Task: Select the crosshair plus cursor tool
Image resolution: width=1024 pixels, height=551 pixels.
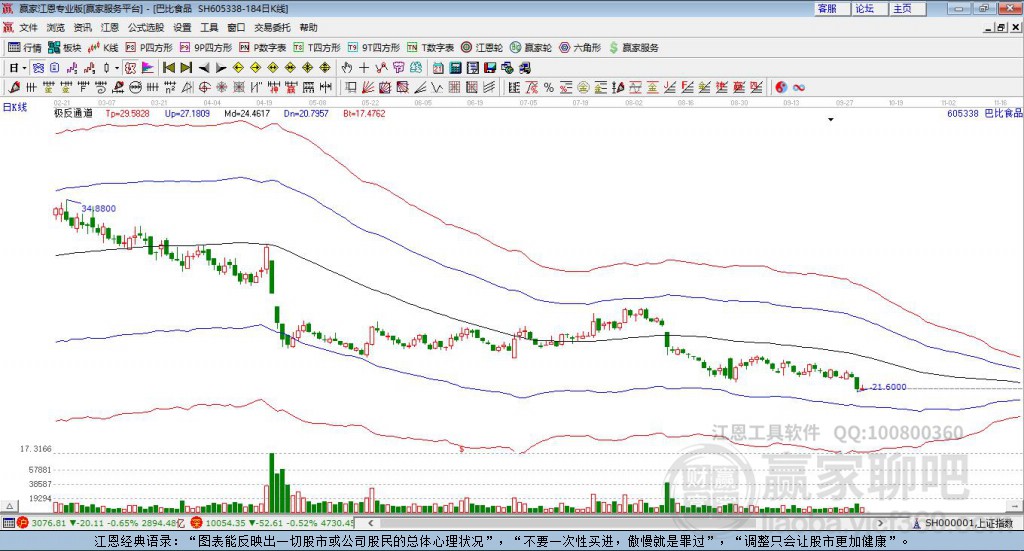Action: pyautogui.click(x=364, y=68)
